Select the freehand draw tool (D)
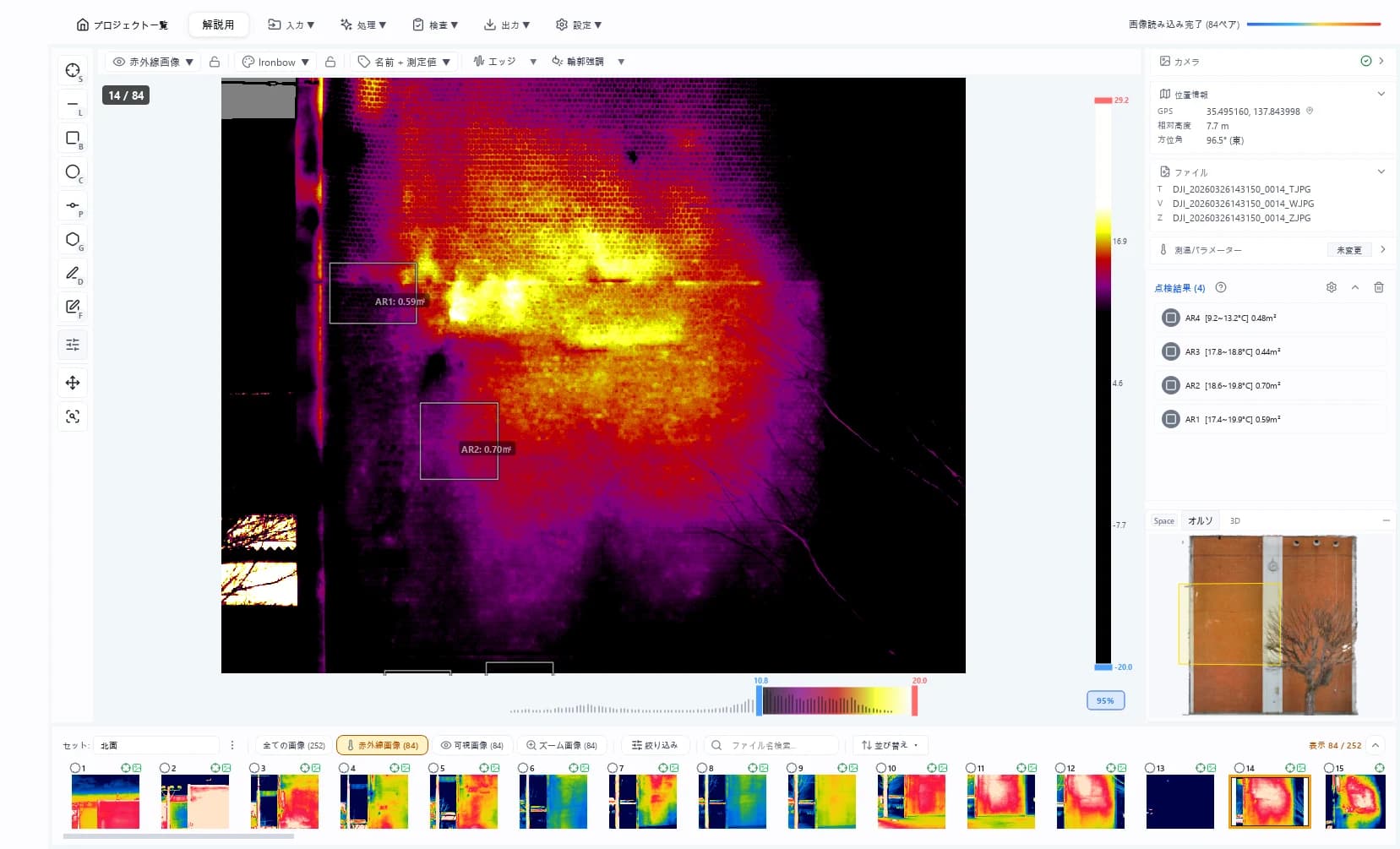 pos(73,274)
